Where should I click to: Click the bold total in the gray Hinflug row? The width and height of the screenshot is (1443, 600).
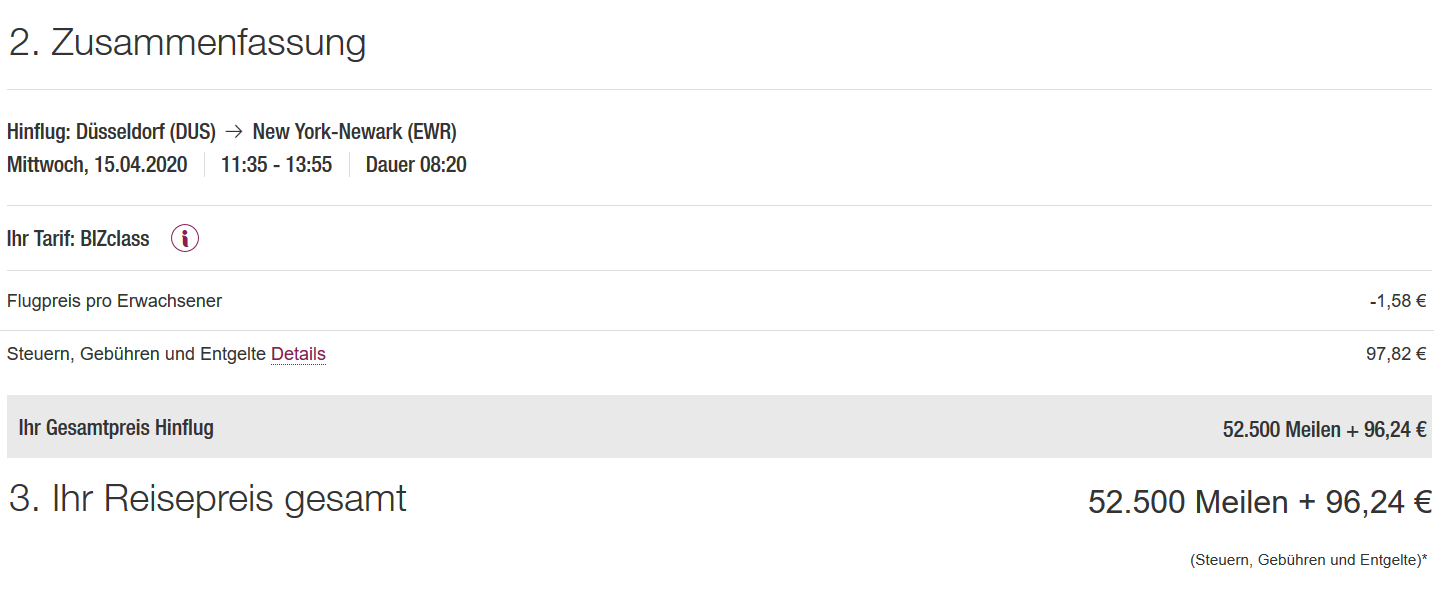pos(1324,429)
